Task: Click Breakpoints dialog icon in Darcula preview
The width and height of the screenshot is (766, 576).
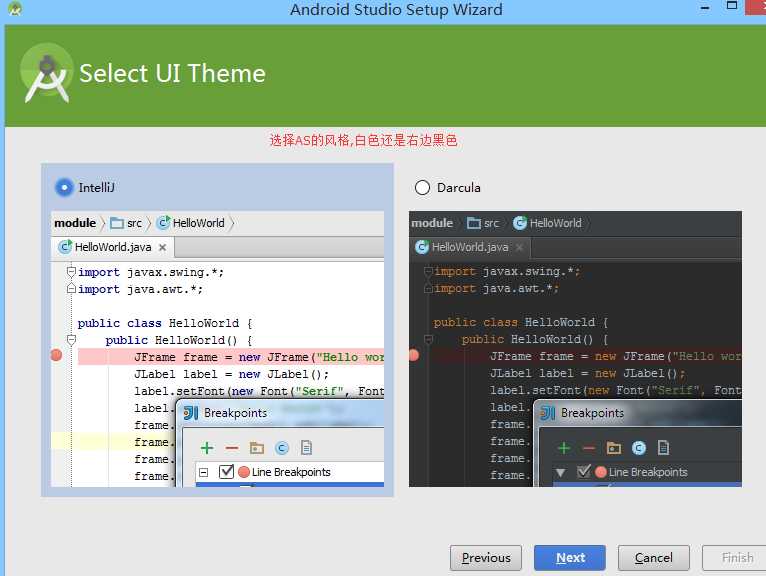Action: [x=548, y=413]
